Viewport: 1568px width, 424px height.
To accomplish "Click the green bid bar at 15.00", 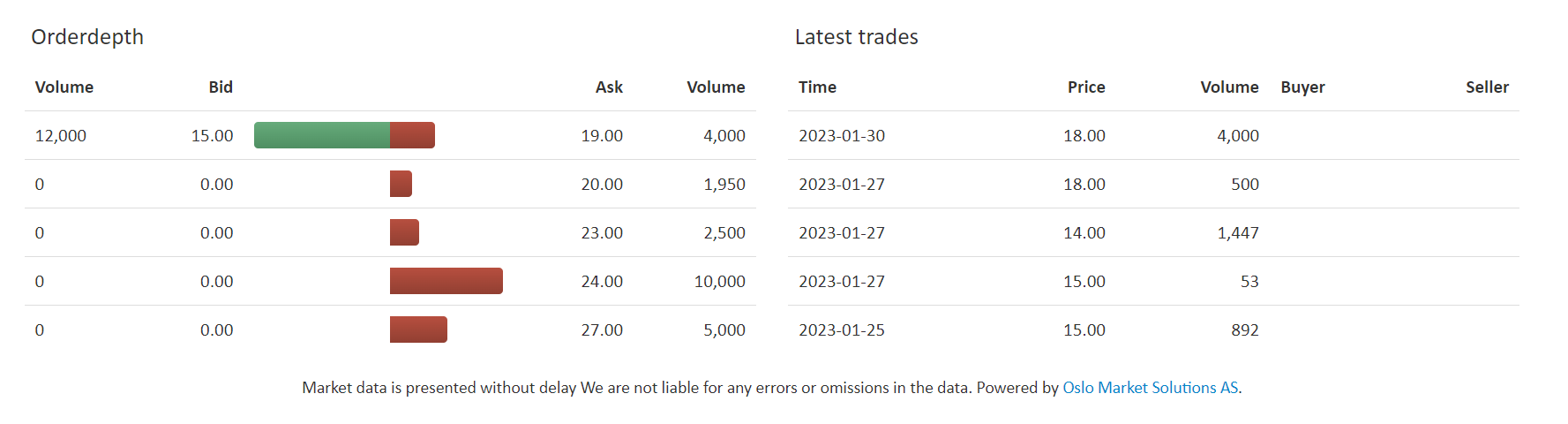I will tap(322, 135).
